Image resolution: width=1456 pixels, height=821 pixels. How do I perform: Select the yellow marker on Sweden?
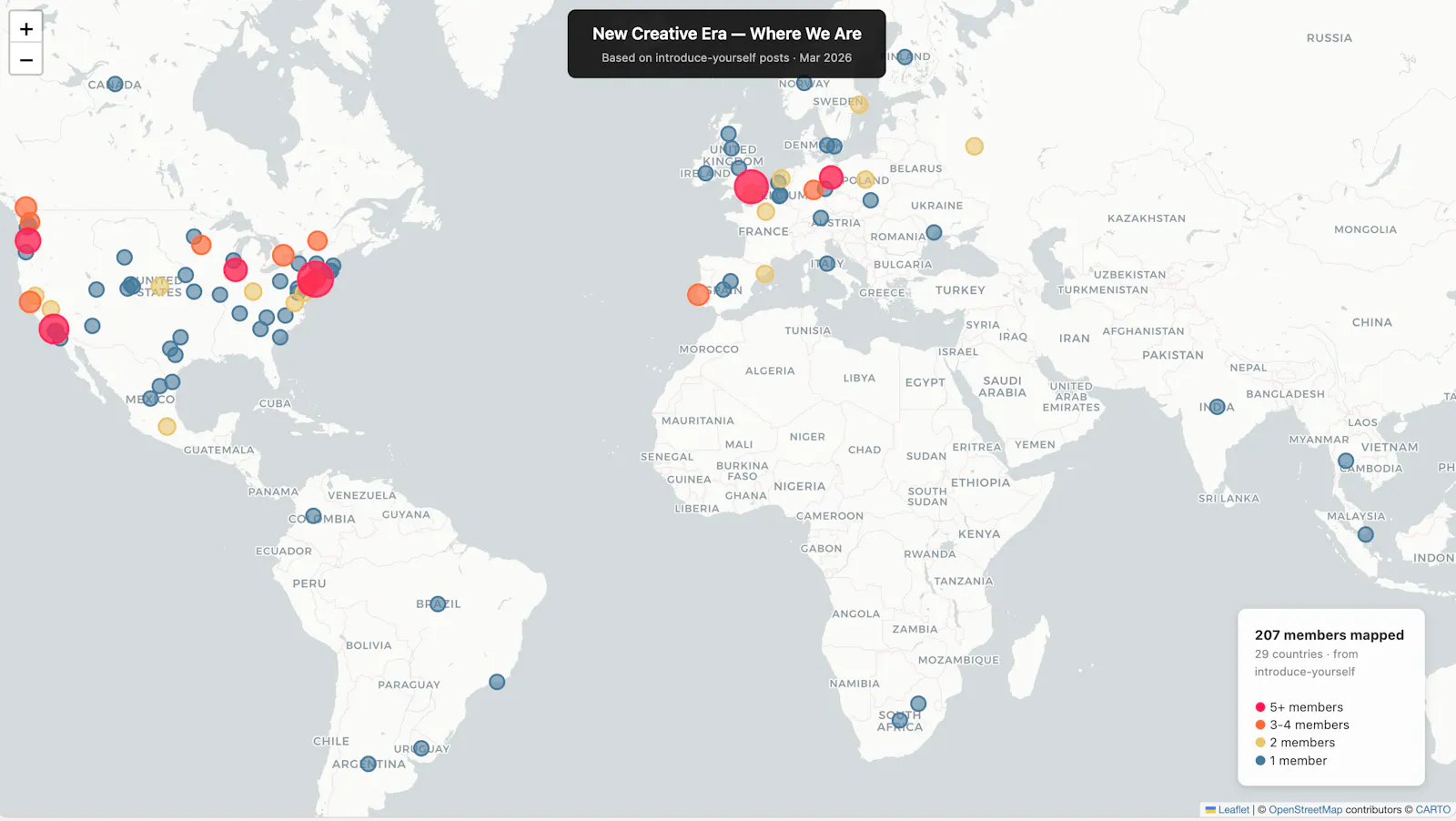pyautogui.click(x=859, y=105)
